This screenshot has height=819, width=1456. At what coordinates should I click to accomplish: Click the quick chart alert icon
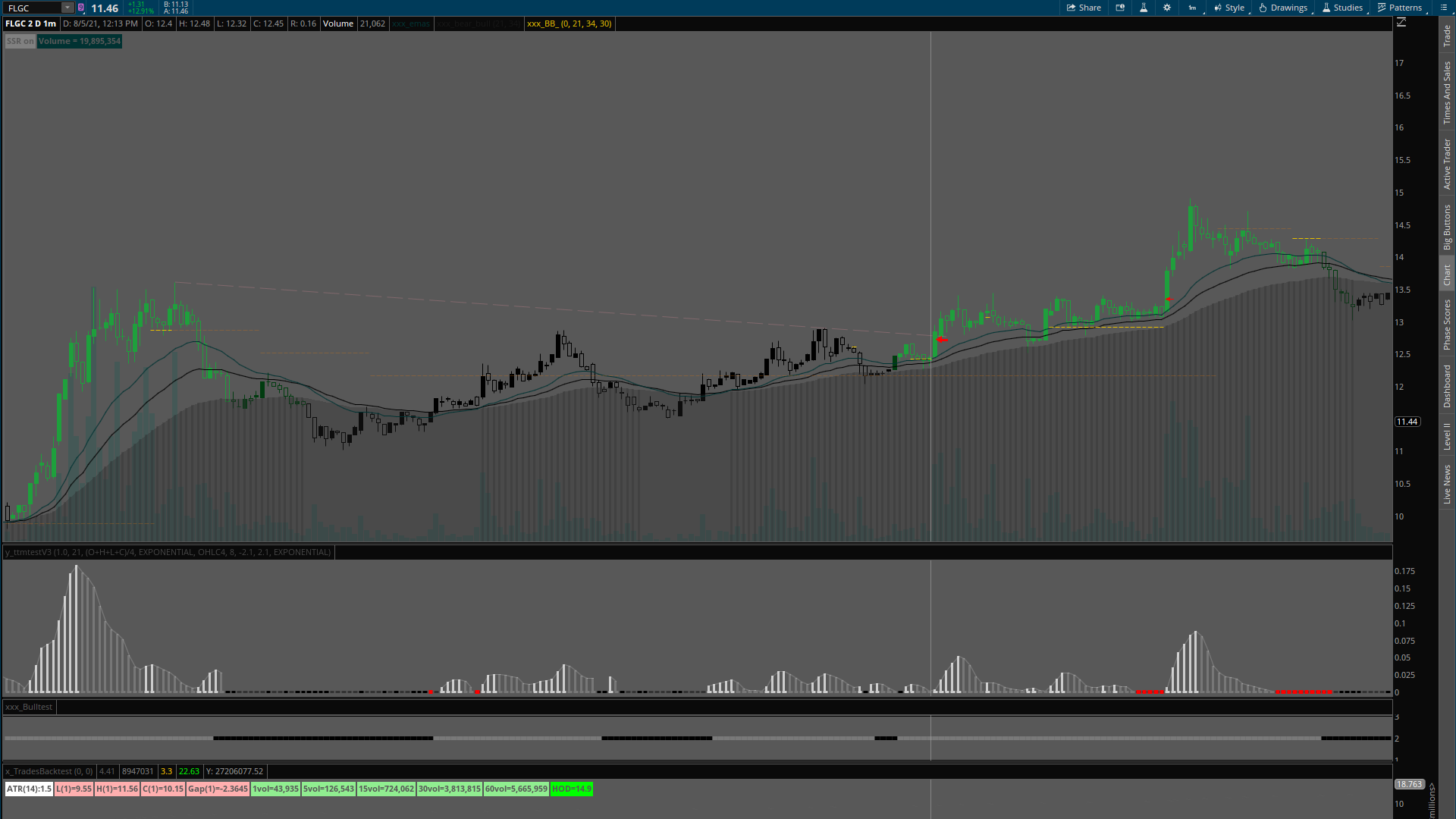tap(1120, 8)
